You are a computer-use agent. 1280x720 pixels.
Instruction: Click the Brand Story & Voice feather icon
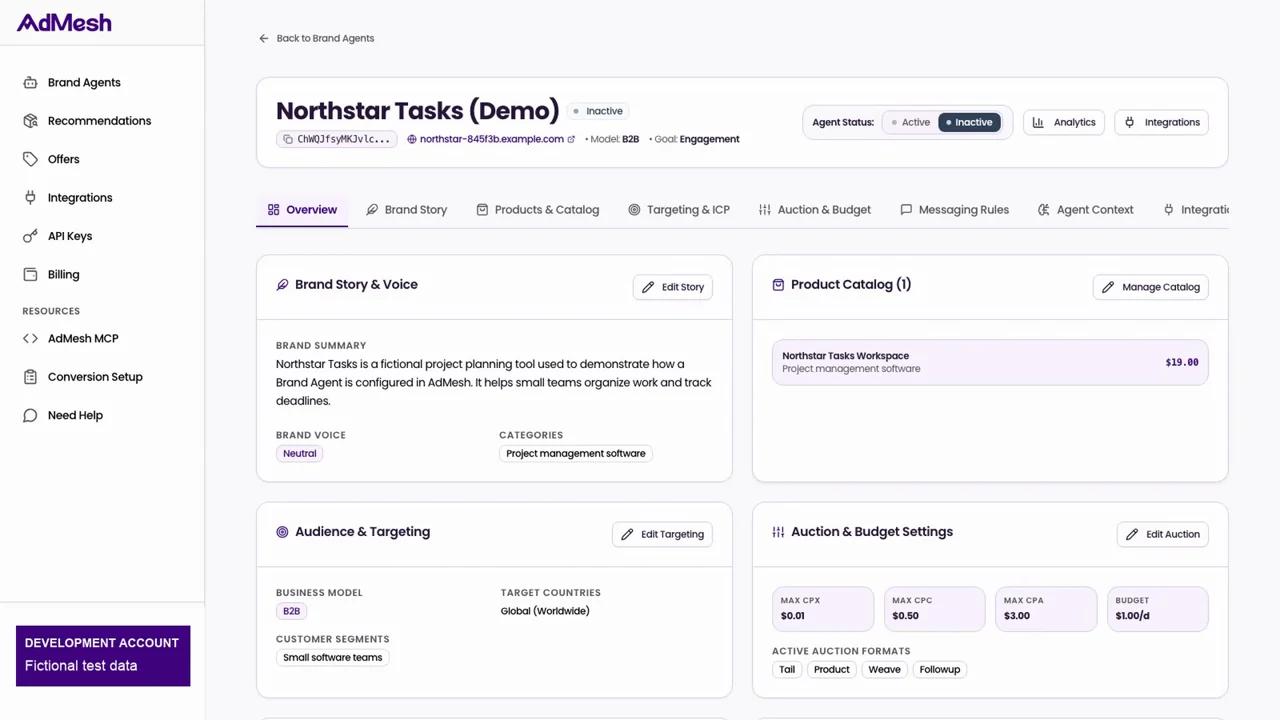pyautogui.click(x=282, y=285)
